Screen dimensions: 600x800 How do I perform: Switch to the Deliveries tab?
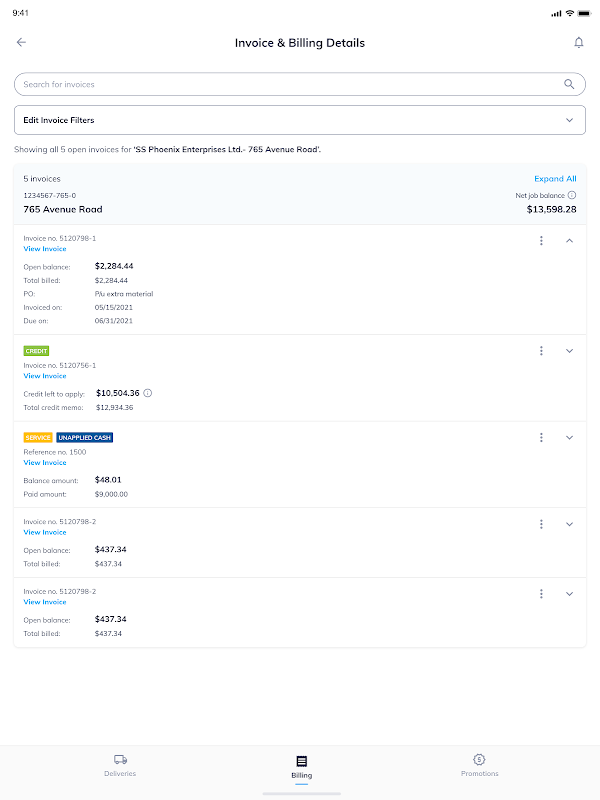120,765
